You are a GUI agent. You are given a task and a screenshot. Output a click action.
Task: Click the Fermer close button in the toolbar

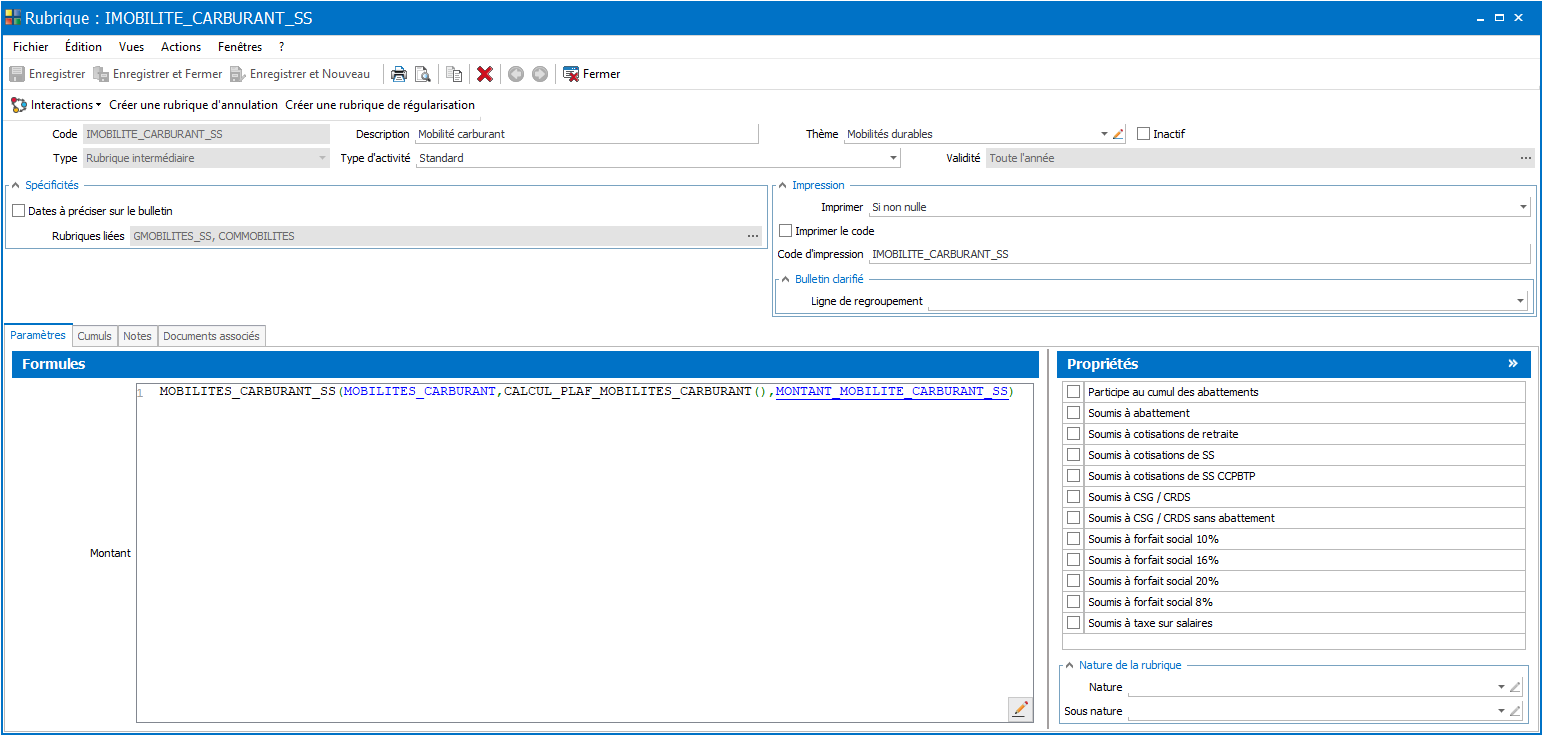pyautogui.click(x=592, y=74)
